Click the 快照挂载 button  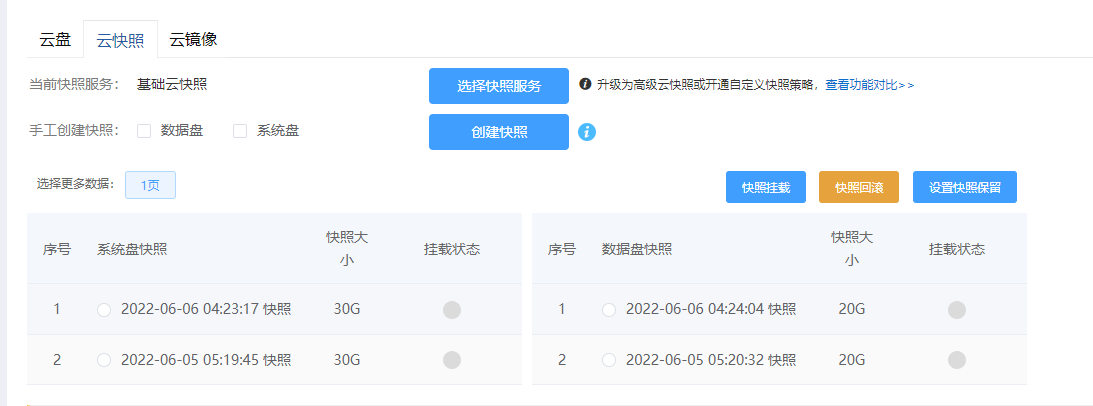[x=766, y=187]
